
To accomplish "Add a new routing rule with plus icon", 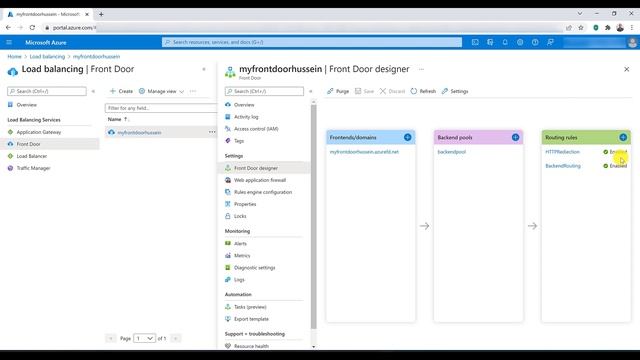I will pos(623,137).
